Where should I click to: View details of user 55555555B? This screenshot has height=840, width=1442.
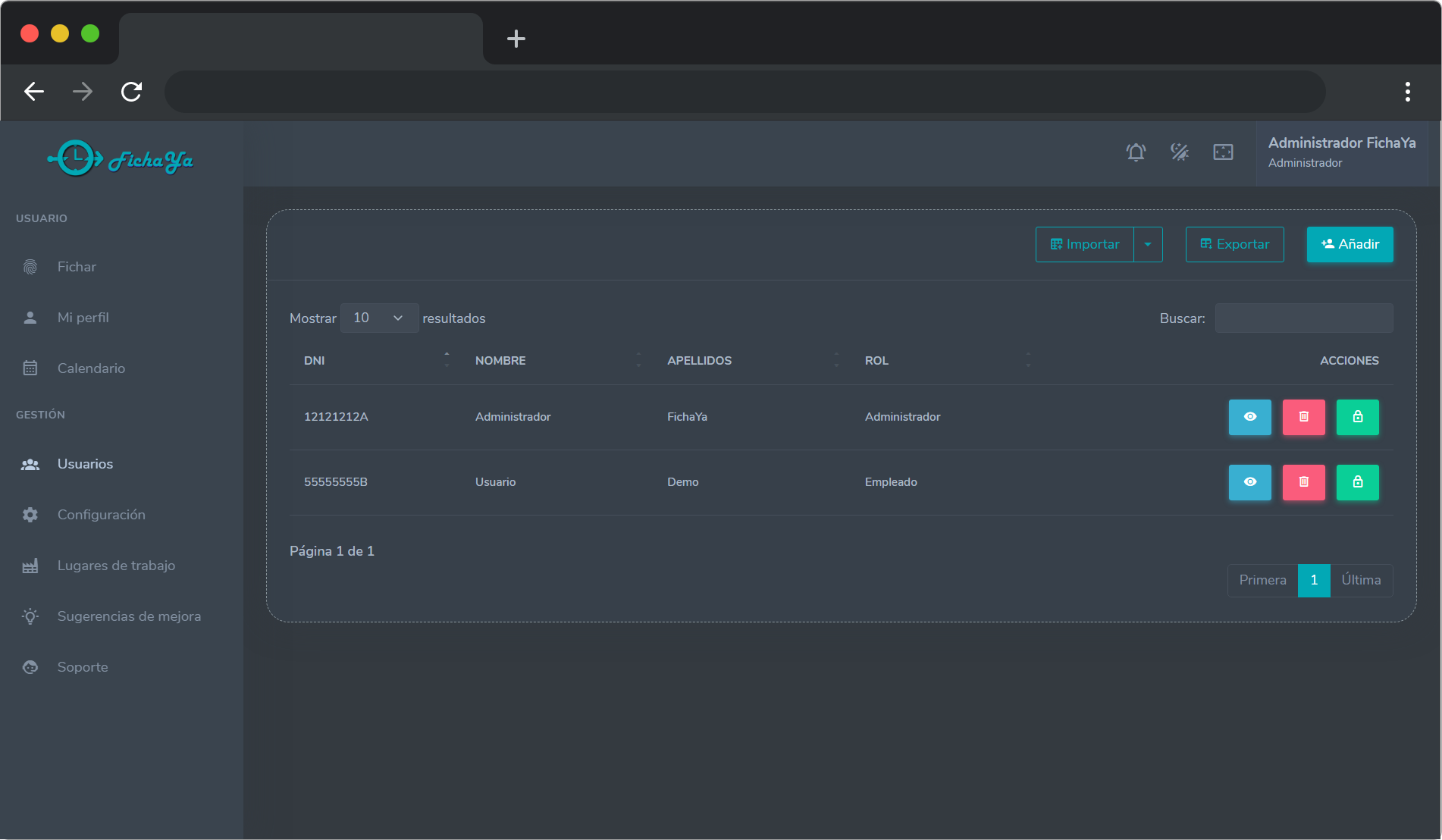point(1249,482)
